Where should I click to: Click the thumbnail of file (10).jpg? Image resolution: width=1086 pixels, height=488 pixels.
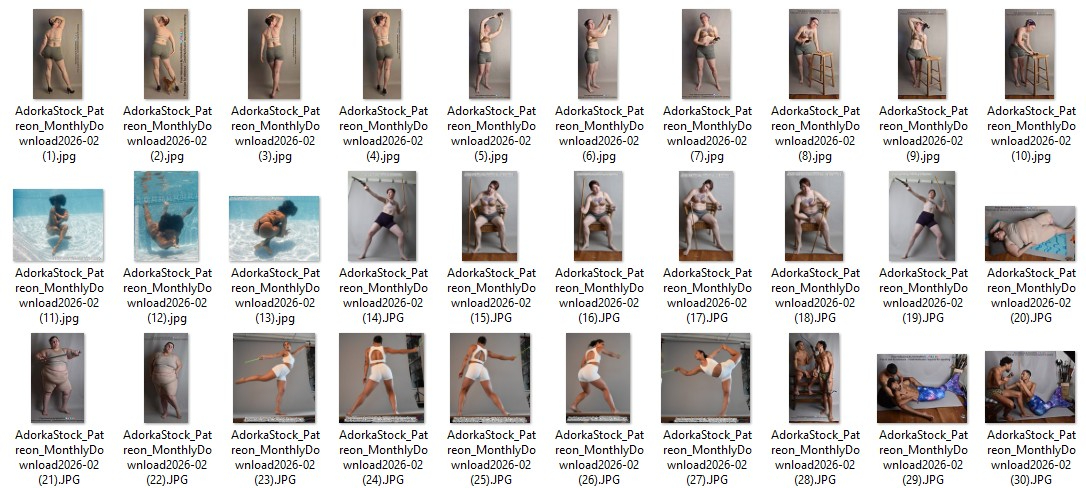(x=1030, y=54)
